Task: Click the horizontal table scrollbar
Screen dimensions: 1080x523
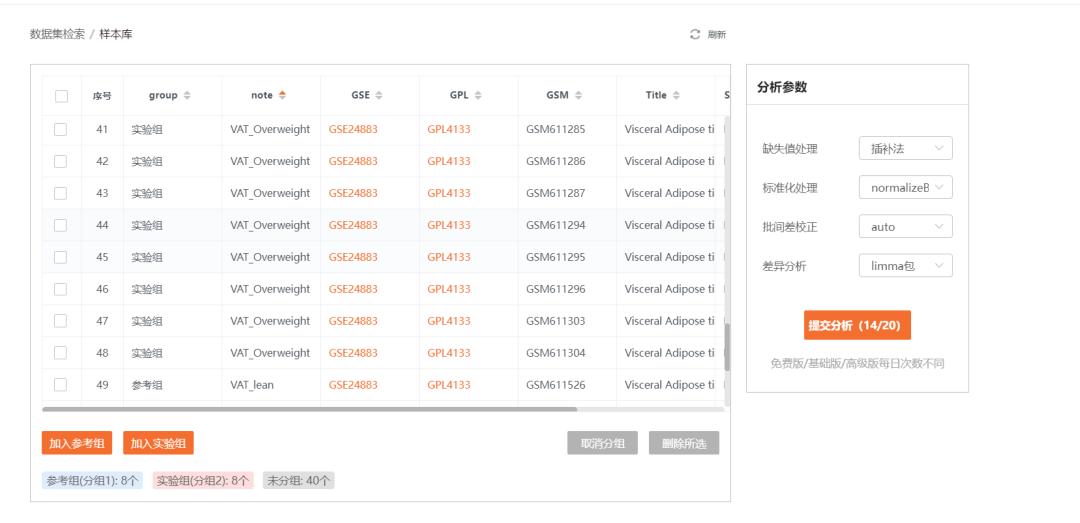Action: [x=310, y=409]
